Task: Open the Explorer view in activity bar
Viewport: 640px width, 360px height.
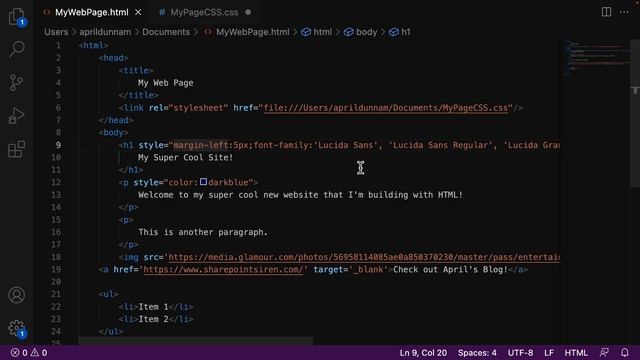Action: (x=16, y=17)
